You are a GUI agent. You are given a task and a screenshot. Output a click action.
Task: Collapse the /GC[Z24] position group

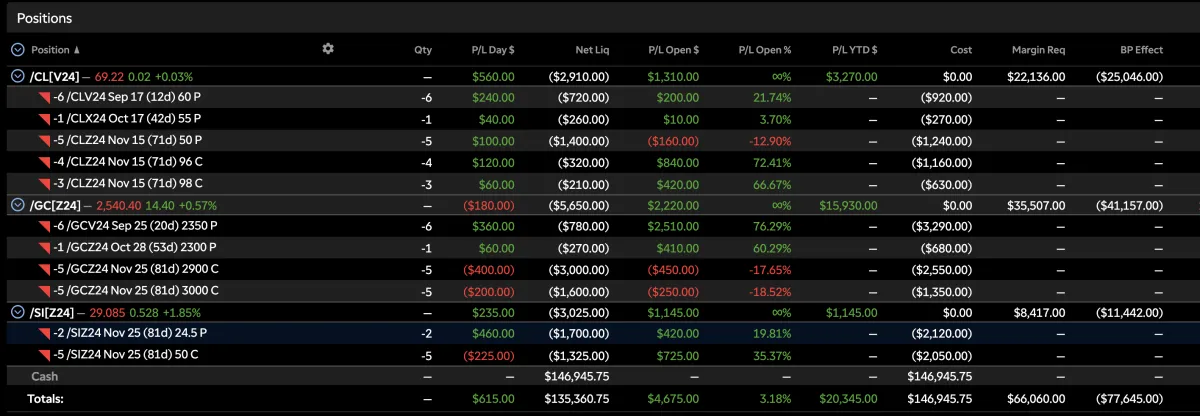point(17,204)
